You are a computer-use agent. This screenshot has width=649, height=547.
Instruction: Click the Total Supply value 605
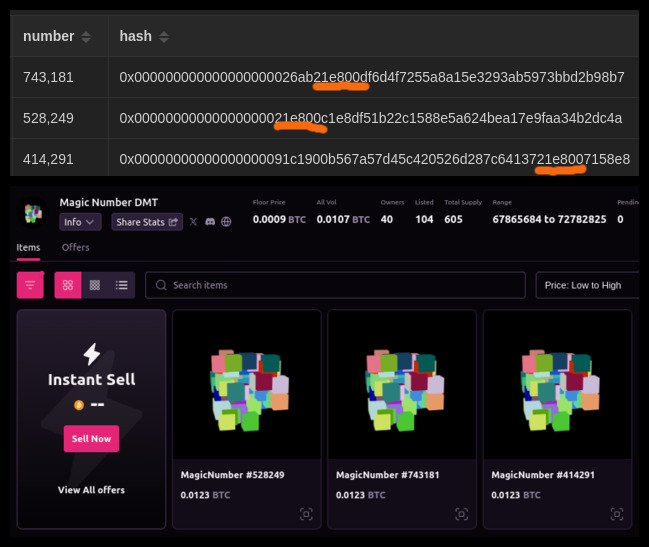tap(453, 219)
